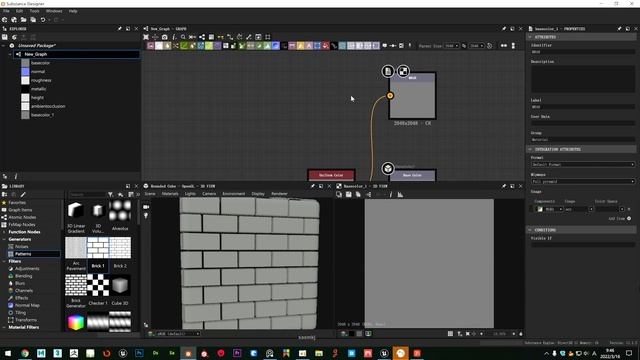The height and width of the screenshot is (360, 640).
Task: Open the Components RGBA dropdown
Action: tap(549, 209)
